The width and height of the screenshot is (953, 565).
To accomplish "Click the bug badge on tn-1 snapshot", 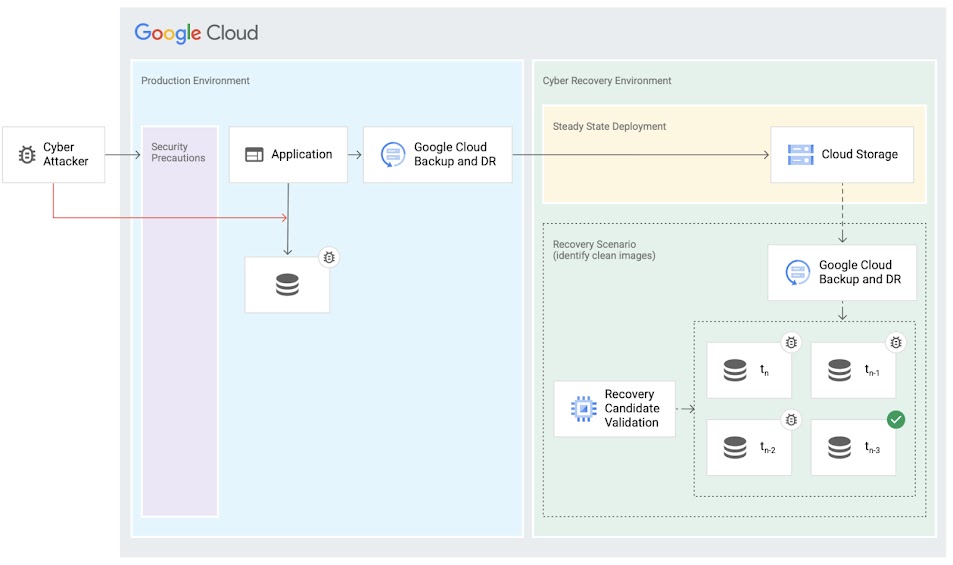I will [896, 343].
